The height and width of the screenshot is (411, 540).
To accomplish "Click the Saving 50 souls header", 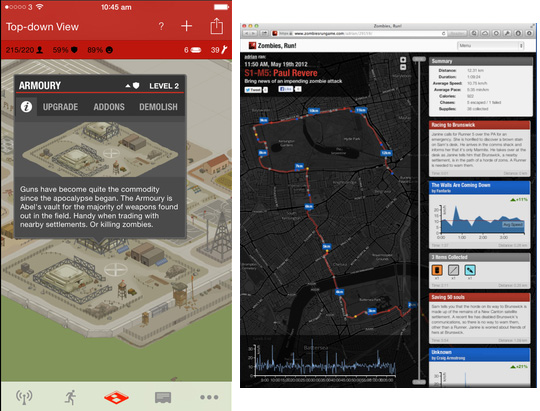I will click(x=479, y=297).
